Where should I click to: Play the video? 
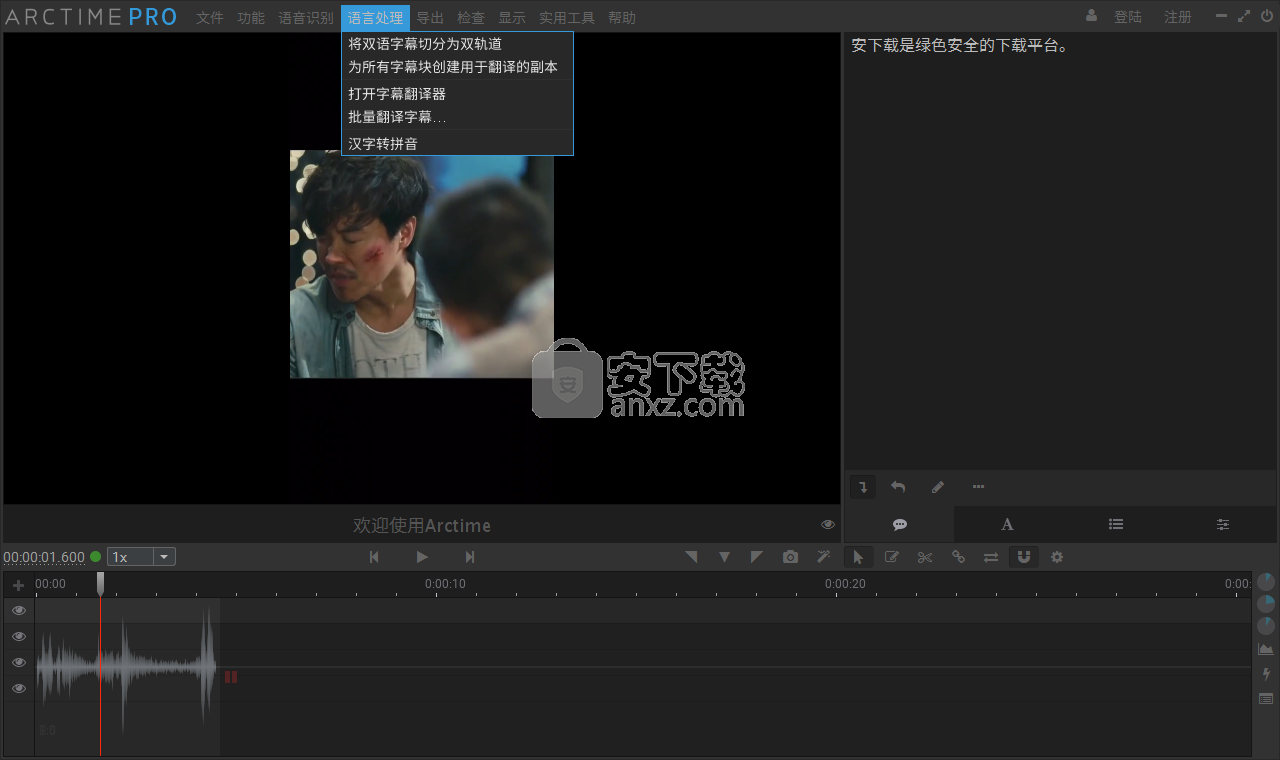(422, 557)
